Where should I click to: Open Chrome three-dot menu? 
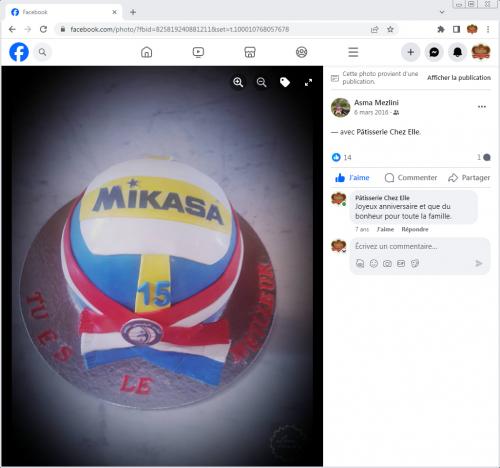click(488, 29)
